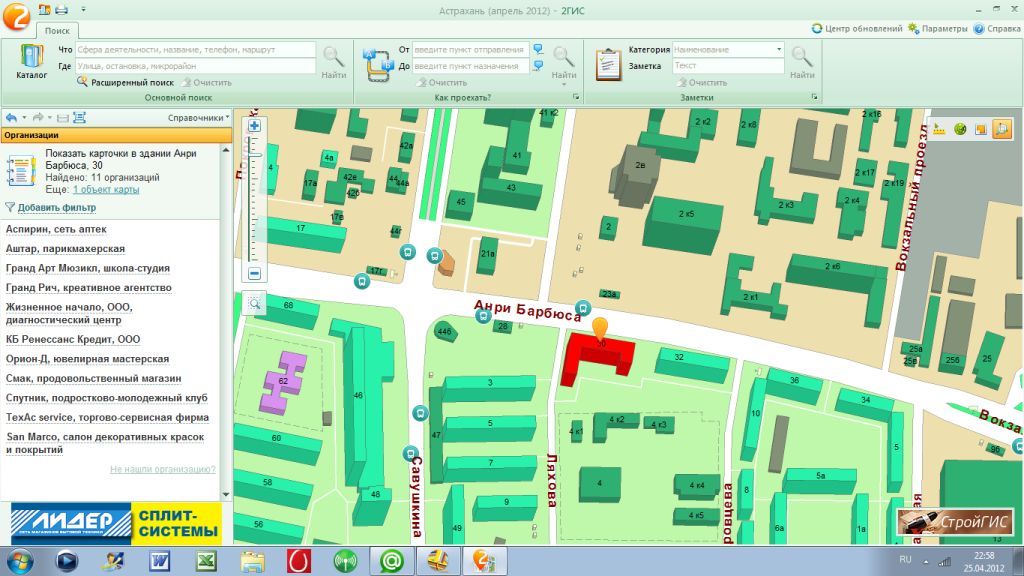Open Центр обновлений

tap(857, 29)
